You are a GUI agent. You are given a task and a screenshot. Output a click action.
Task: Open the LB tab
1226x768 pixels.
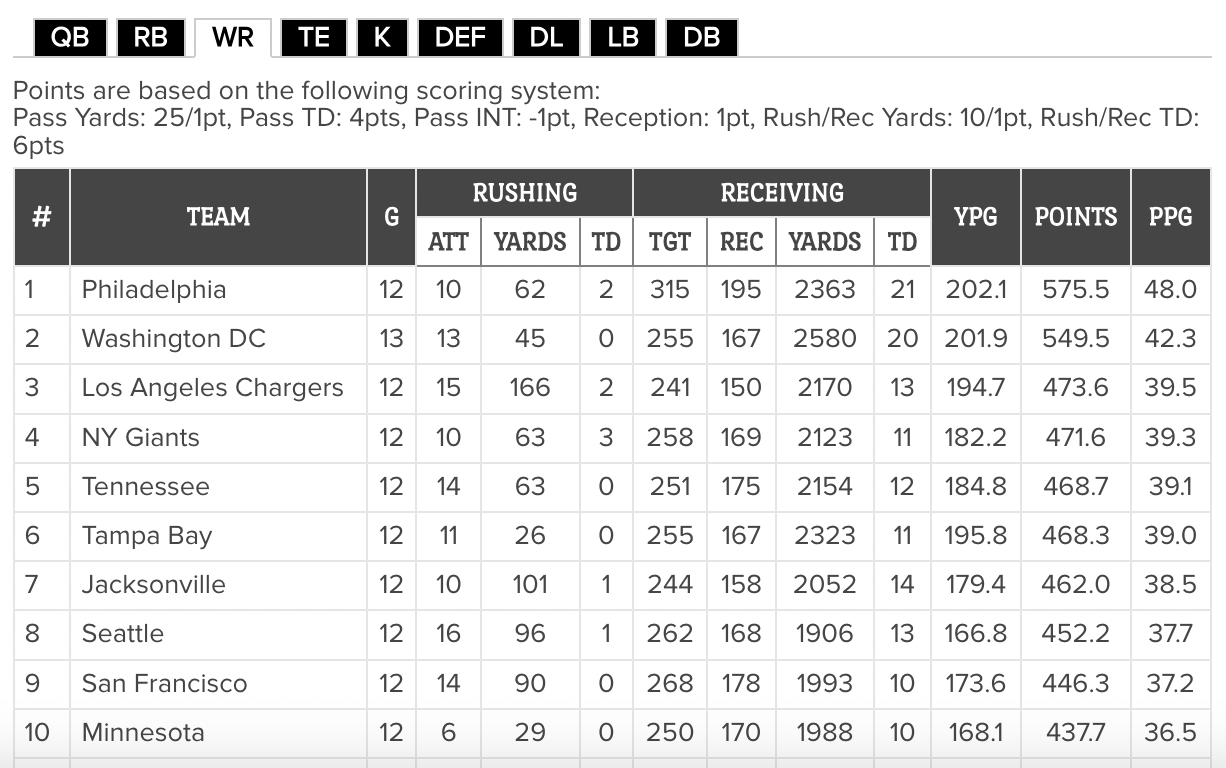[622, 38]
